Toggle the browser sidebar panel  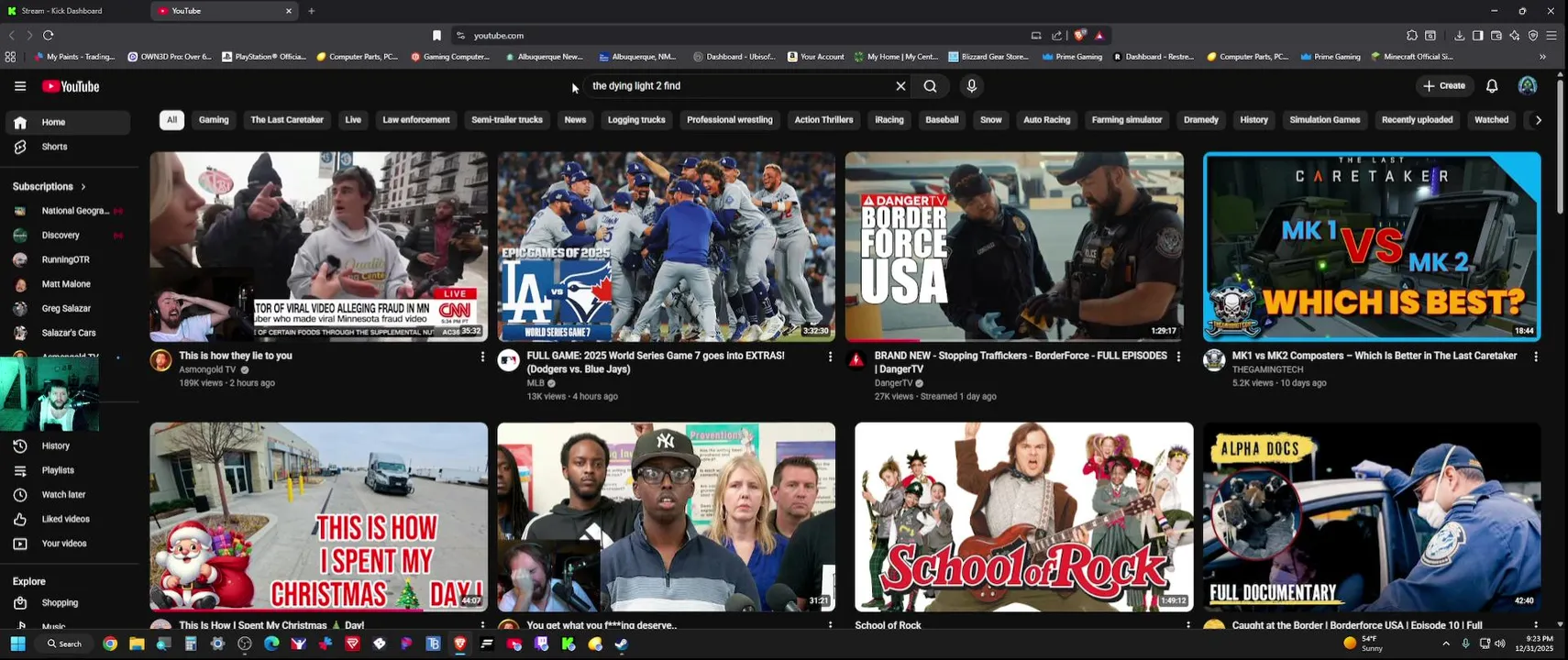(x=1477, y=36)
